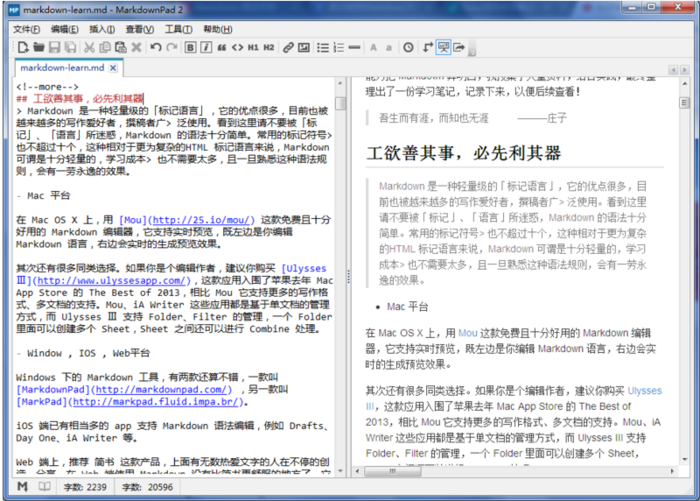Click http://markpad.fluid.impa.br/ URL in editor

[155, 402]
